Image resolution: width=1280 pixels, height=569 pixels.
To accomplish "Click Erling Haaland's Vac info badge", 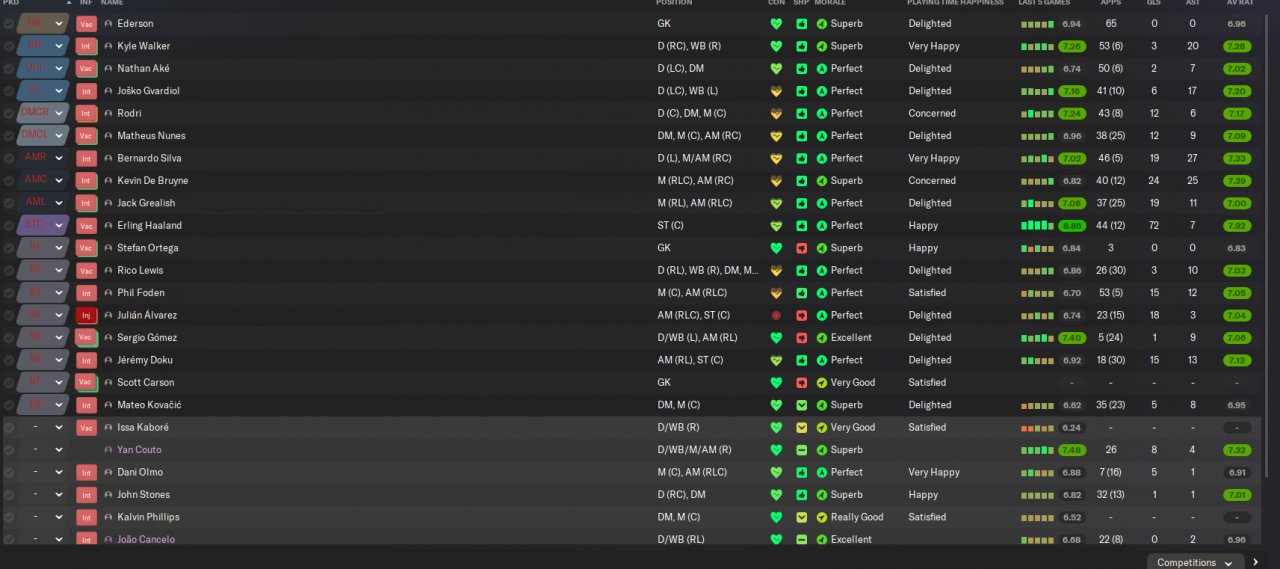I will 86,225.
